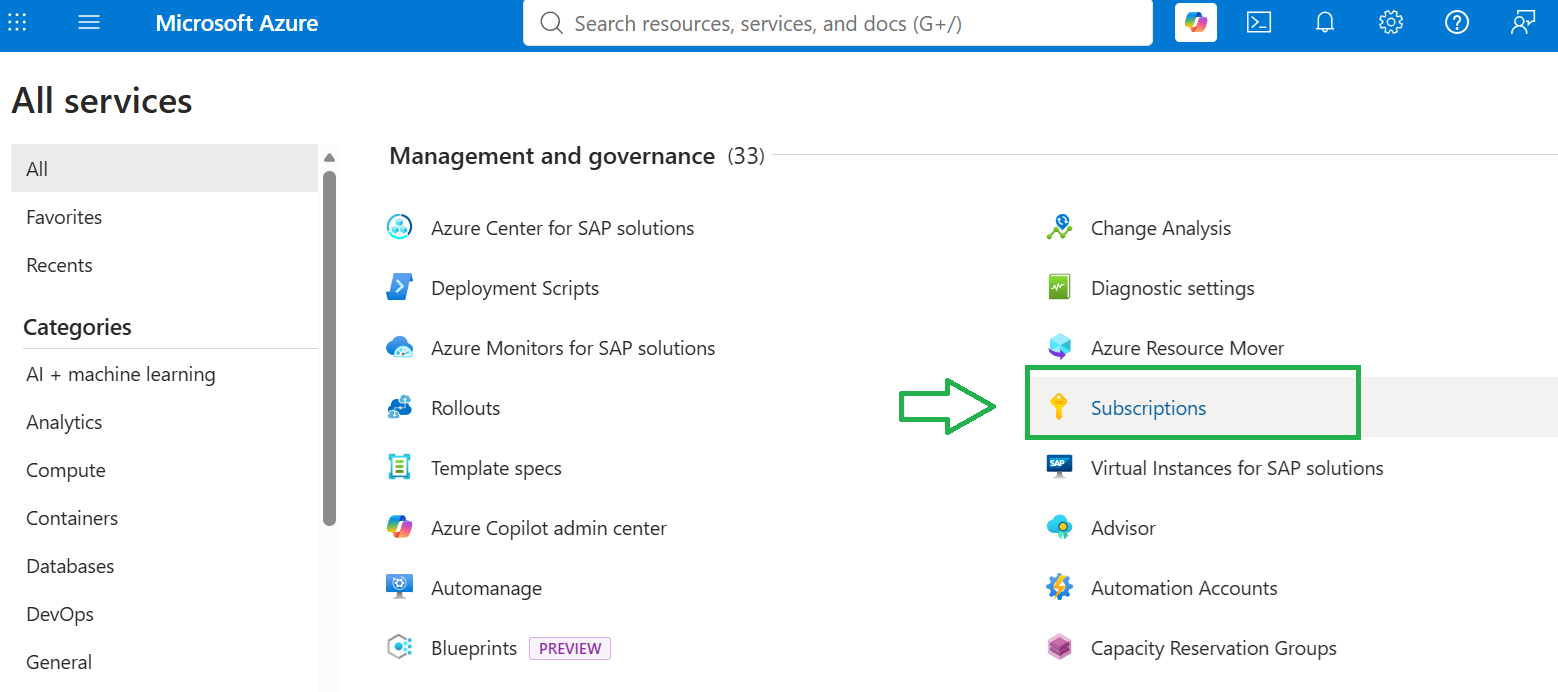Click the sidebar vertical scrollbar thumb

[x=330, y=347]
